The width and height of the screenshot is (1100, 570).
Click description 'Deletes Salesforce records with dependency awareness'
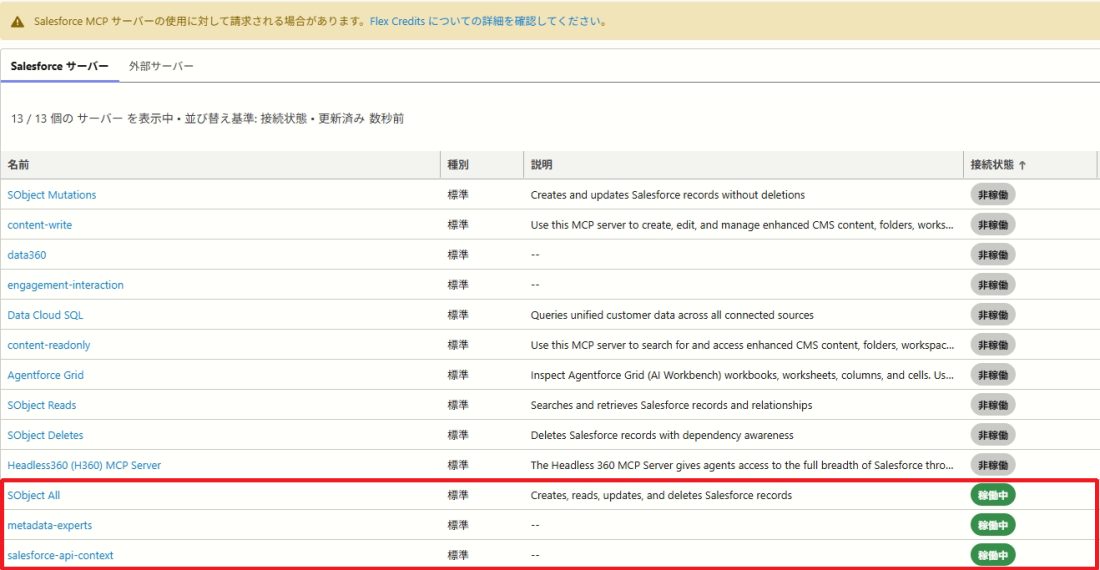662,435
